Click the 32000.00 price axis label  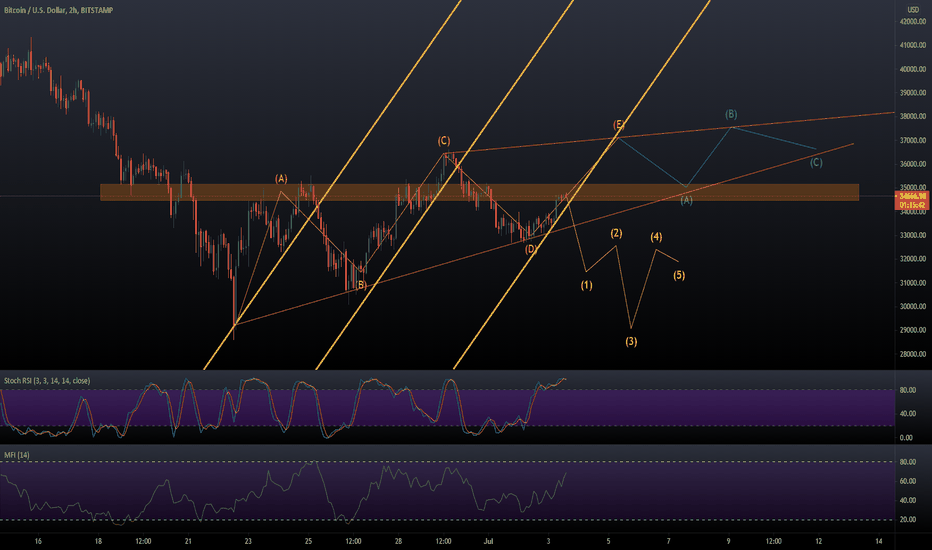pyautogui.click(x=913, y=259)
